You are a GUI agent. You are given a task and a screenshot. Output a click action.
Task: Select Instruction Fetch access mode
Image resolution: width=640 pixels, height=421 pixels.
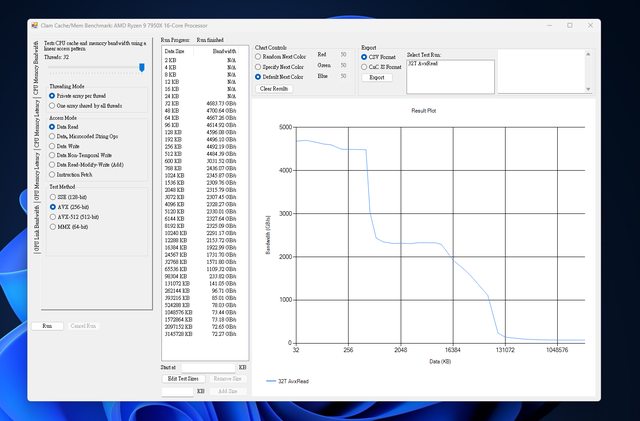click(52, 174)
